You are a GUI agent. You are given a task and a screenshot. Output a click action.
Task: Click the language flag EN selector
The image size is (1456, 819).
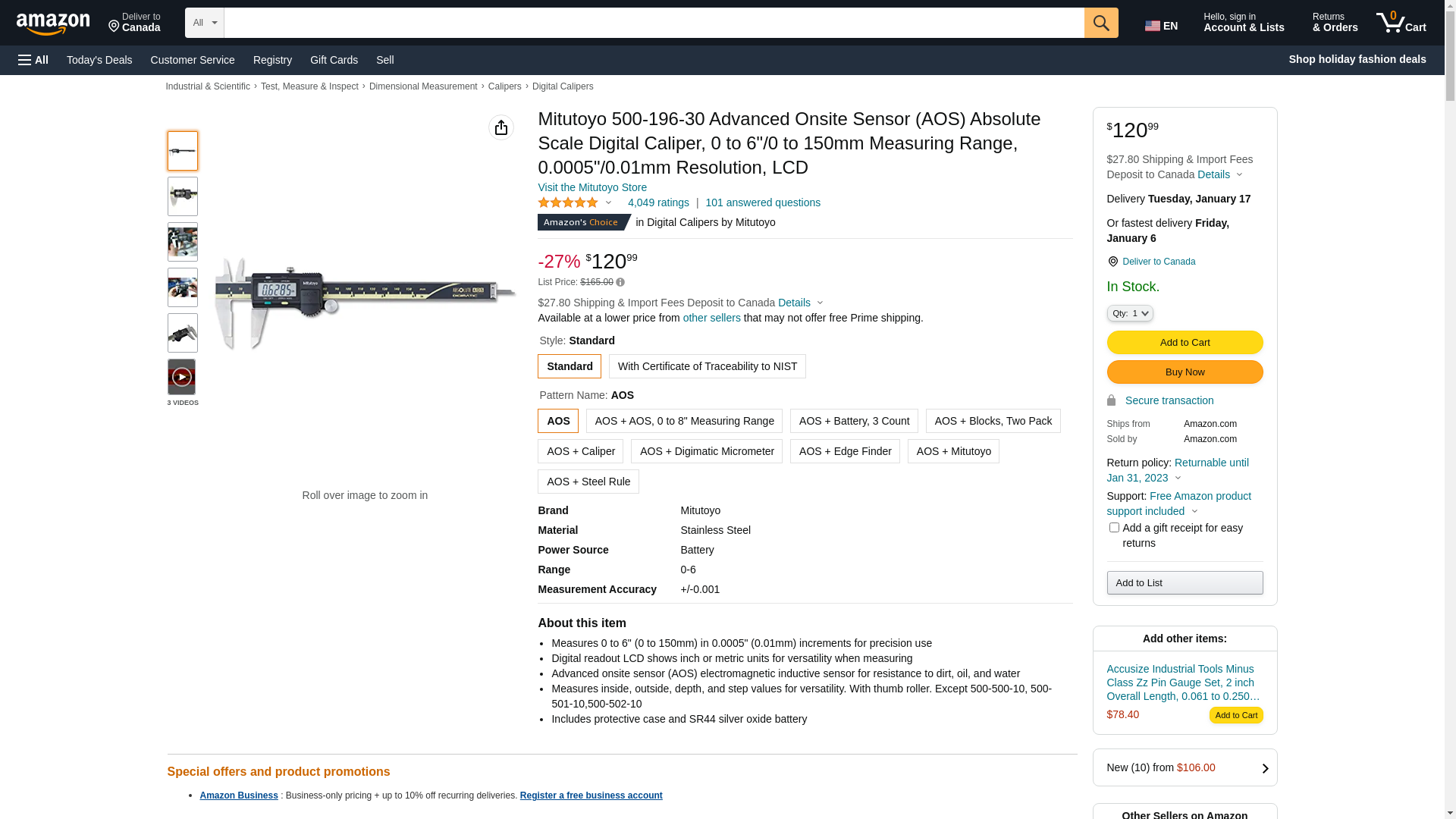pyautogui.click(x=1161, y=26)
